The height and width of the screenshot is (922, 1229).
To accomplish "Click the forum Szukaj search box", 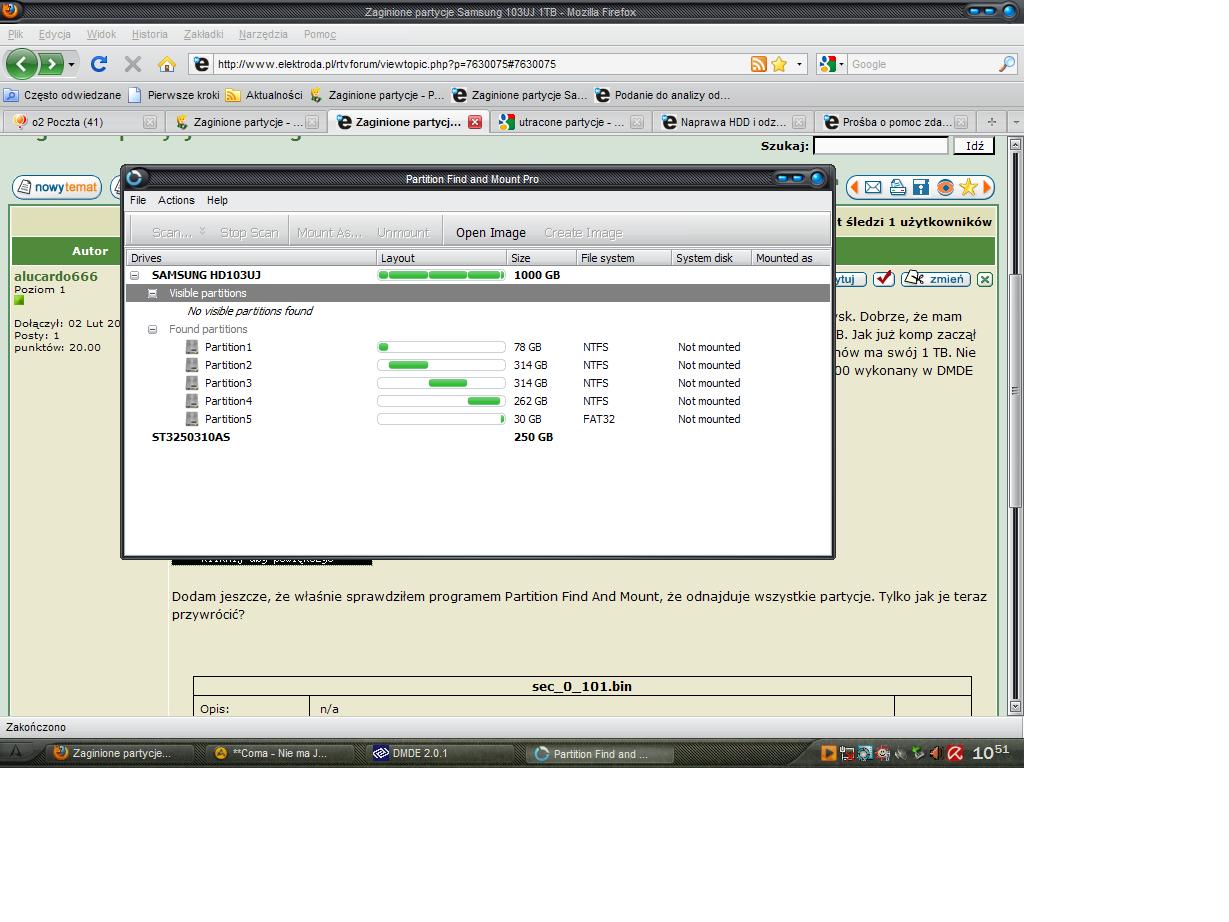I will (x=881, y=146).
